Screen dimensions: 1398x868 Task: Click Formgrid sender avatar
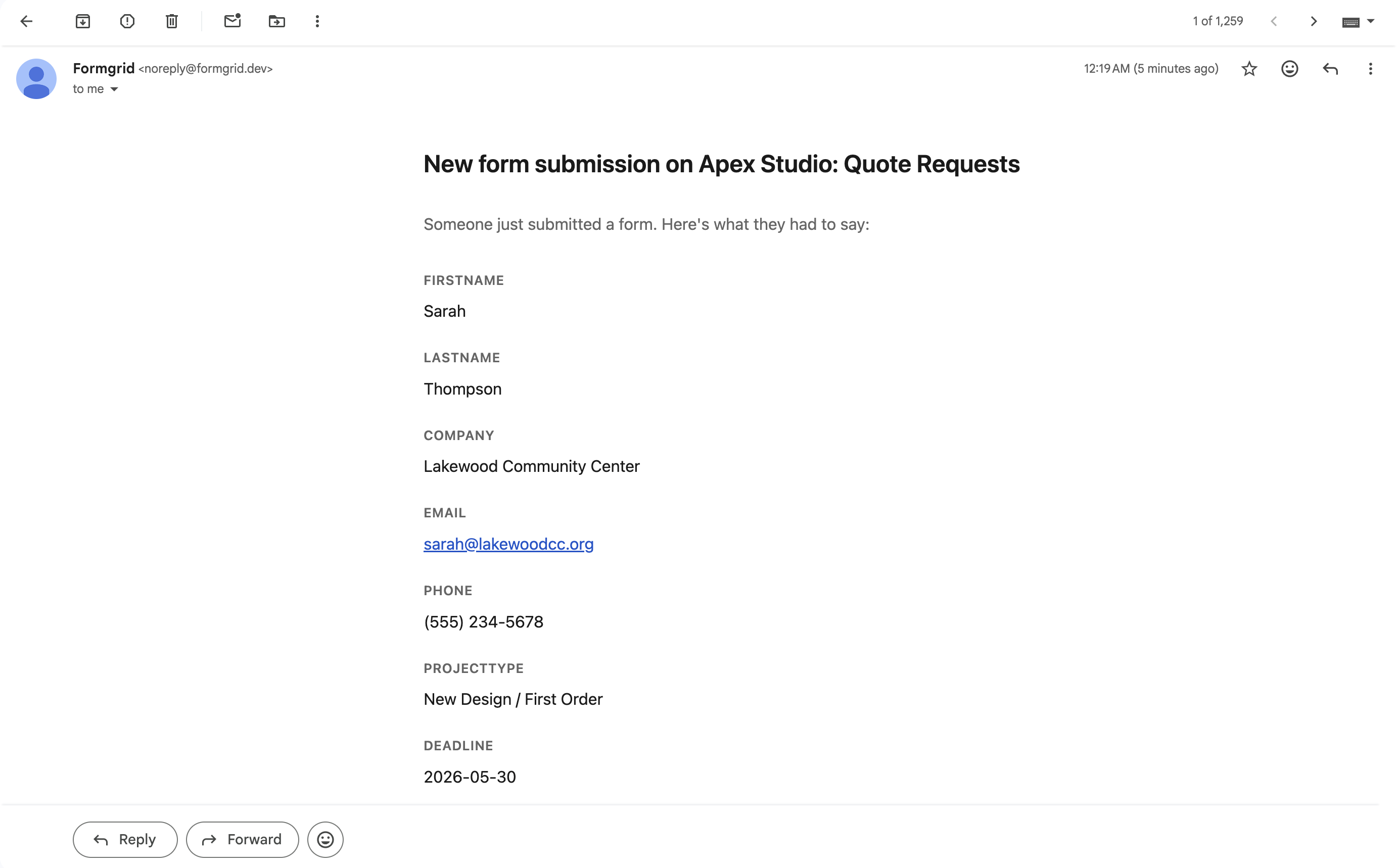tap(36, 79)
